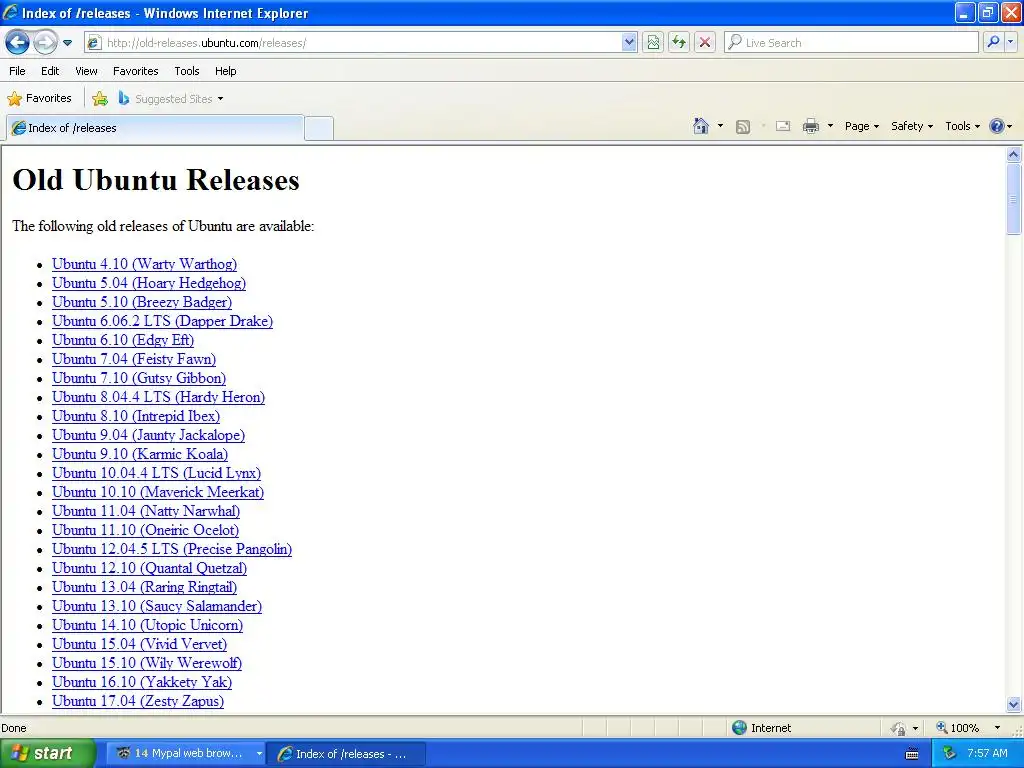Click the search magnifier button

(x=993, y=43)
